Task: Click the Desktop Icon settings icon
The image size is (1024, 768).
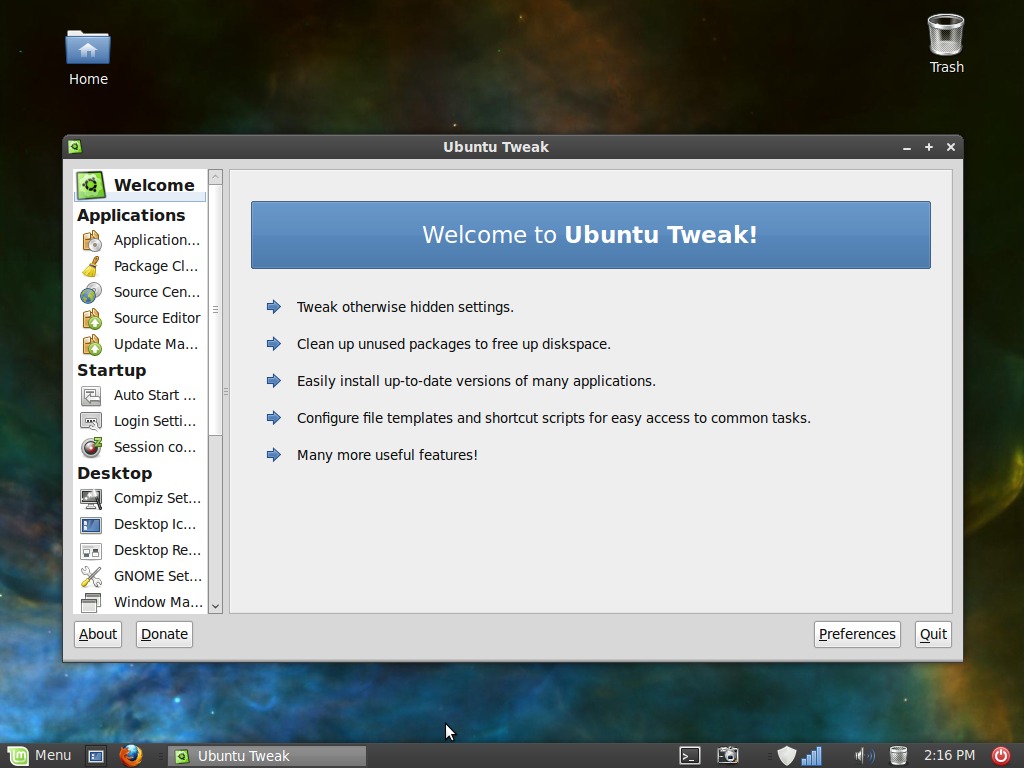Action: pyautogui.click(x=91, y=524)
